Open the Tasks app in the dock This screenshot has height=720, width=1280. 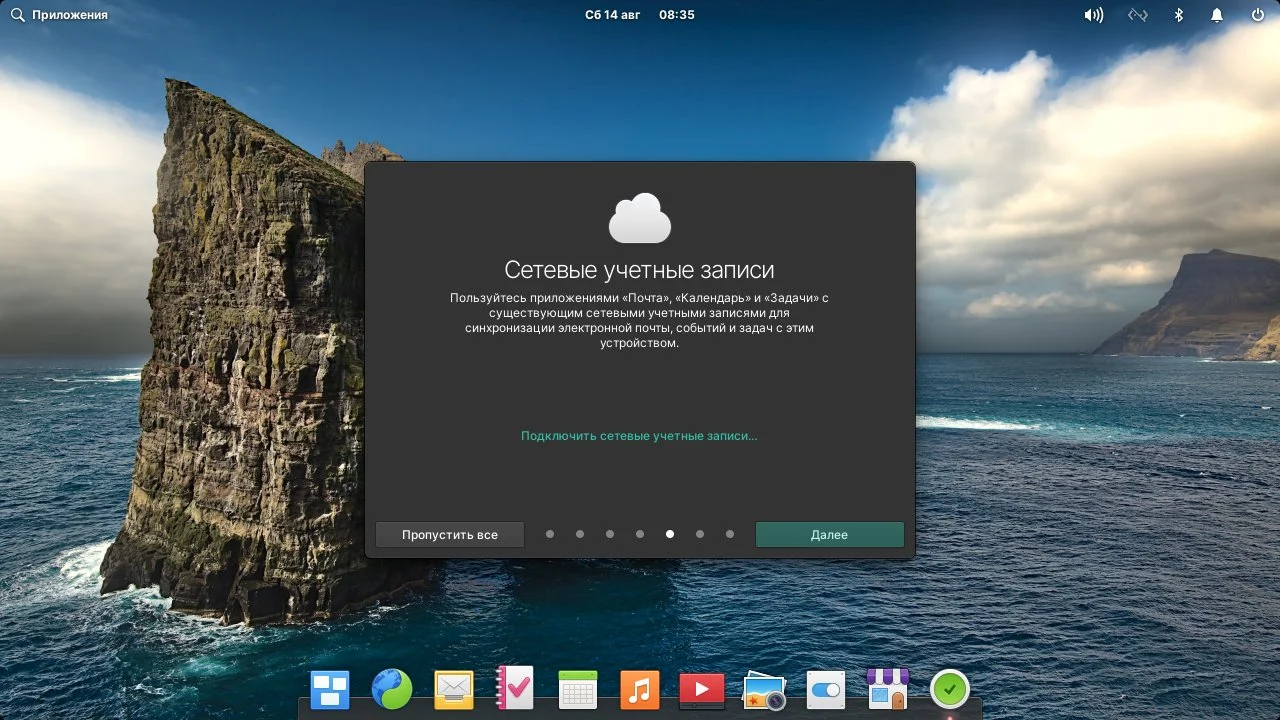515,688
